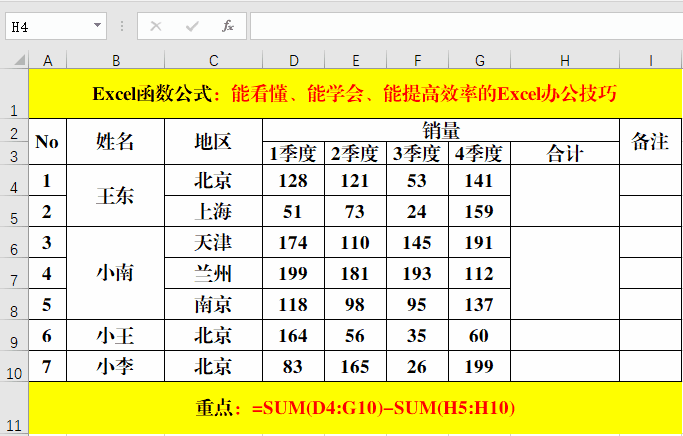
Task: Click the 4季度 header cell
Action: pyautogui.click(x=479, y=153)
